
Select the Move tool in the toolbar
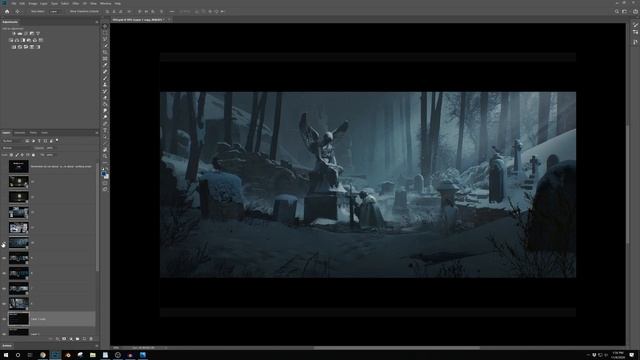105,27
